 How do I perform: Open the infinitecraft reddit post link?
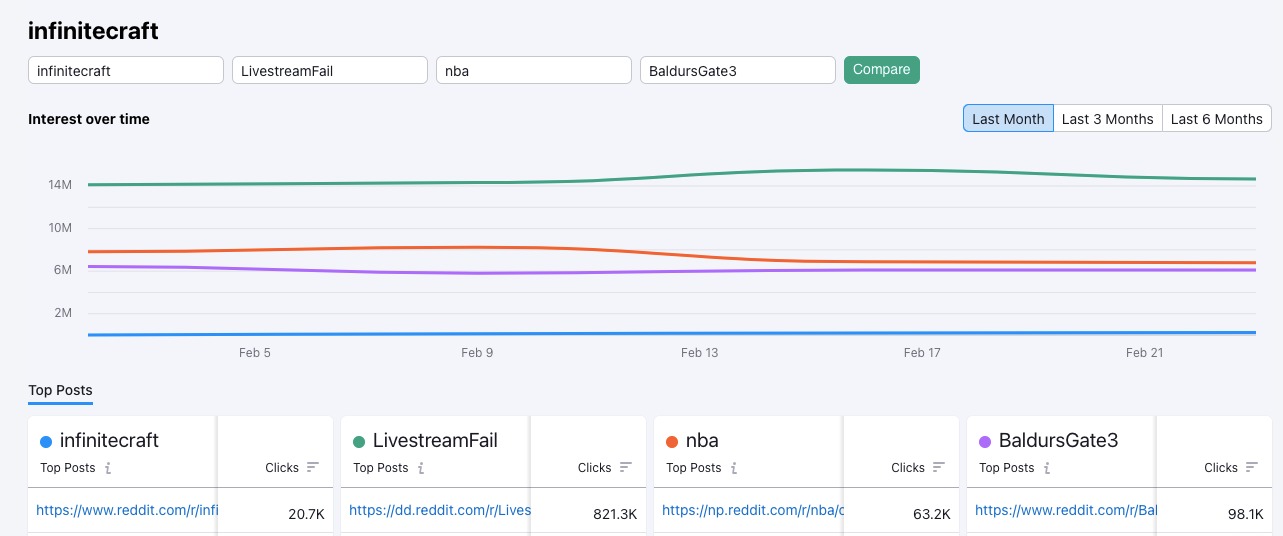point(126,510)
